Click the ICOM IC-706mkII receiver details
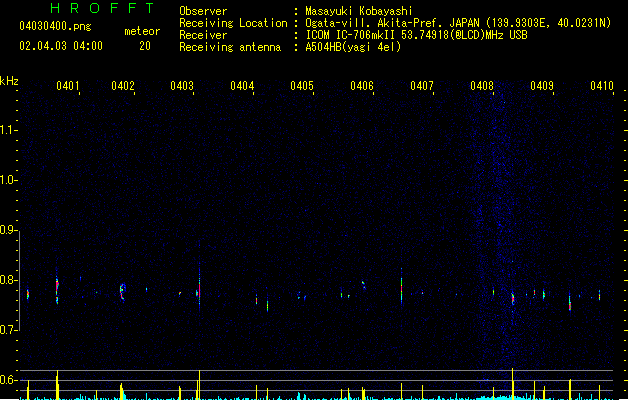This screenshot has height=400, width=629. pos(416,35)
